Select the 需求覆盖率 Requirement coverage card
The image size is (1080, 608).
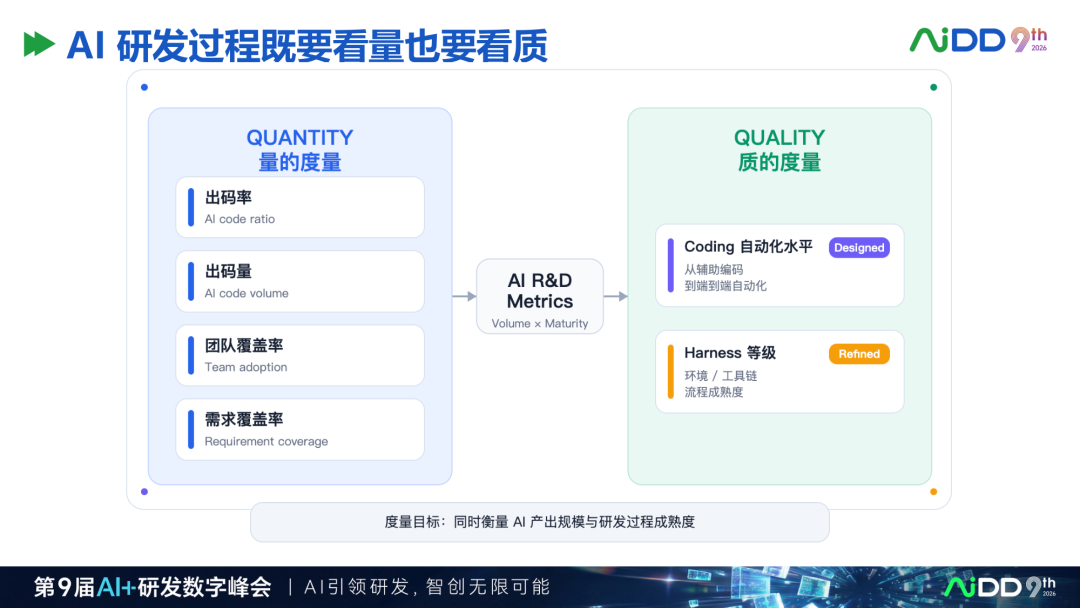tap(300, 430)
